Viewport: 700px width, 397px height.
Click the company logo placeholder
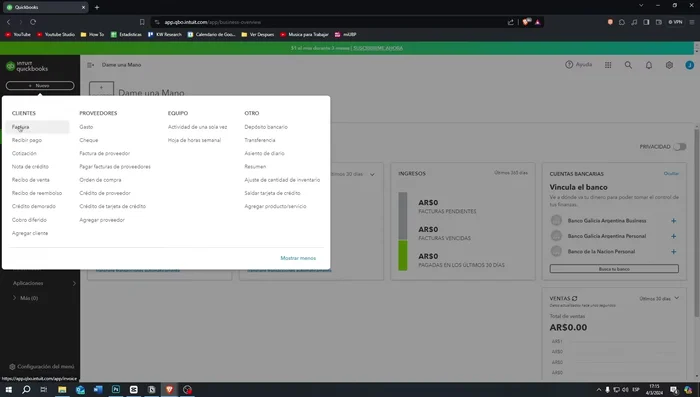click(101, 89)
